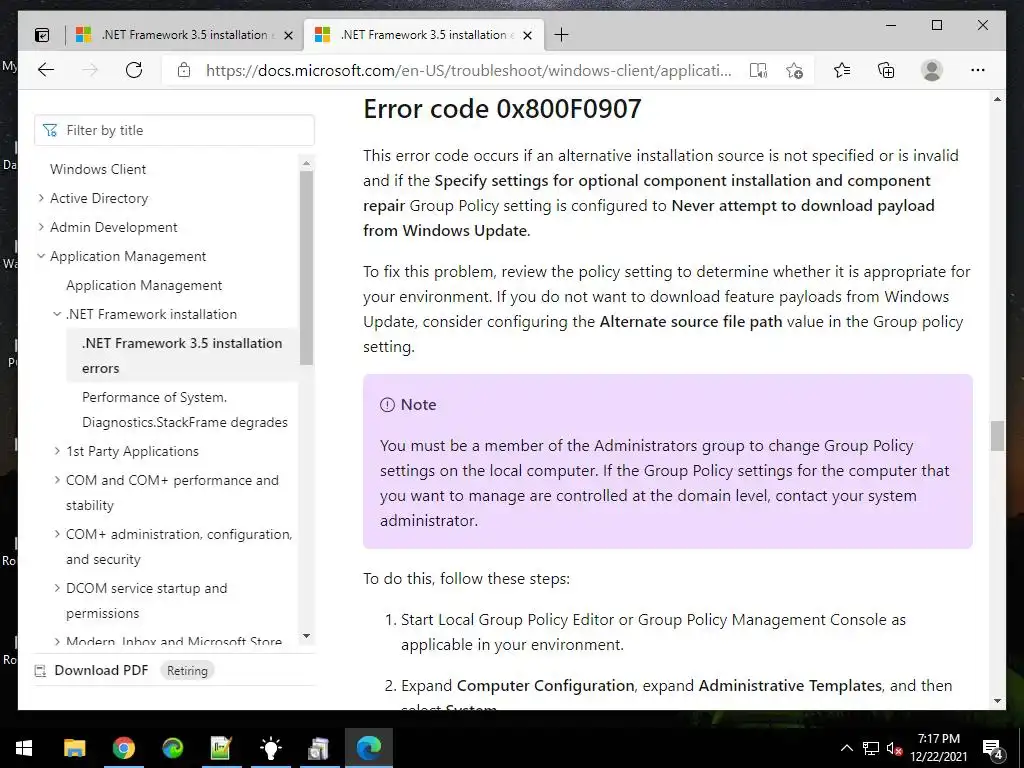Add this page to favorites
The image size is (1024, 768).
pyautogui.click(x=794, y=70)
